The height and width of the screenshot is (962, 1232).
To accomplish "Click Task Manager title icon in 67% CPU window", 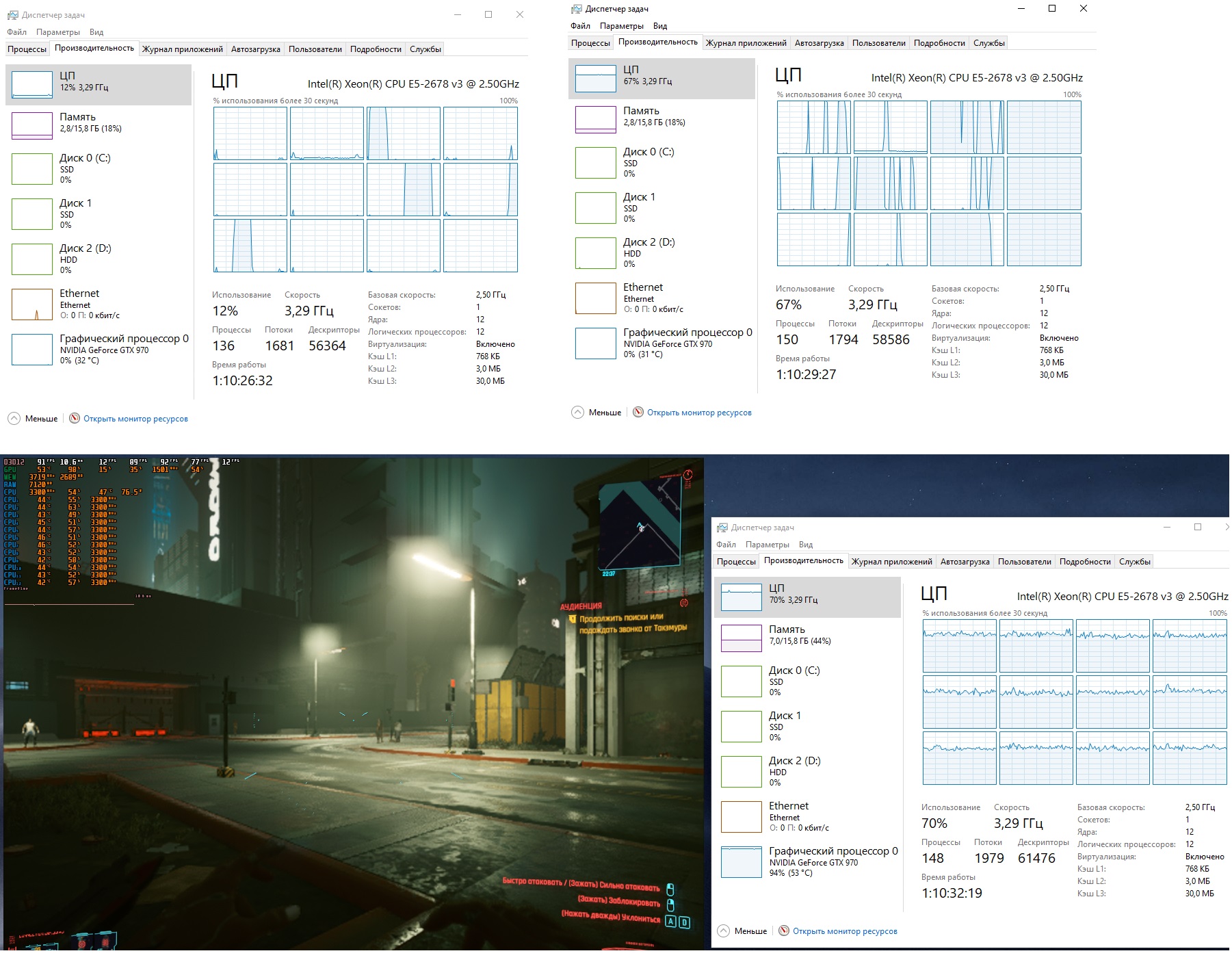I will [576, 8].
